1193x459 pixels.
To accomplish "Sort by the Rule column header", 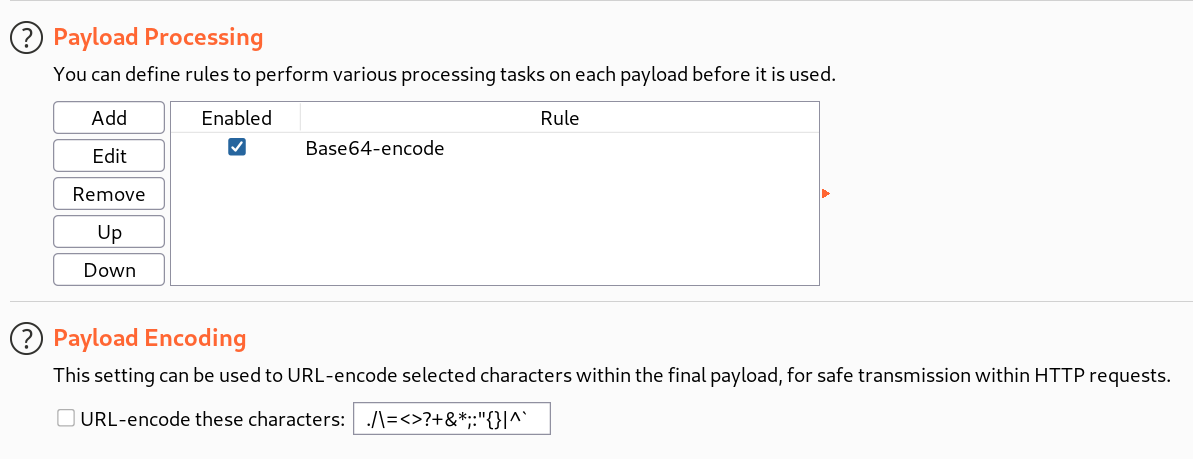I will point(559,118).
